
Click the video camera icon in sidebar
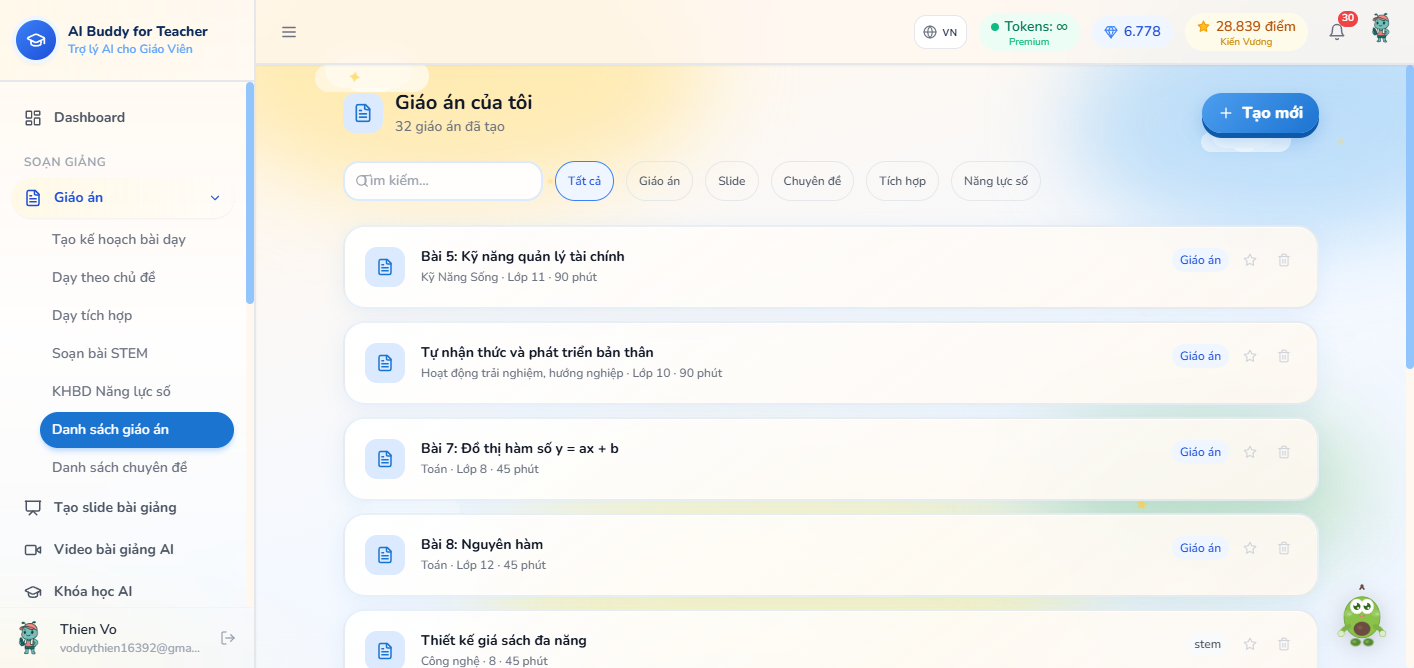click(x=33, y=549)
